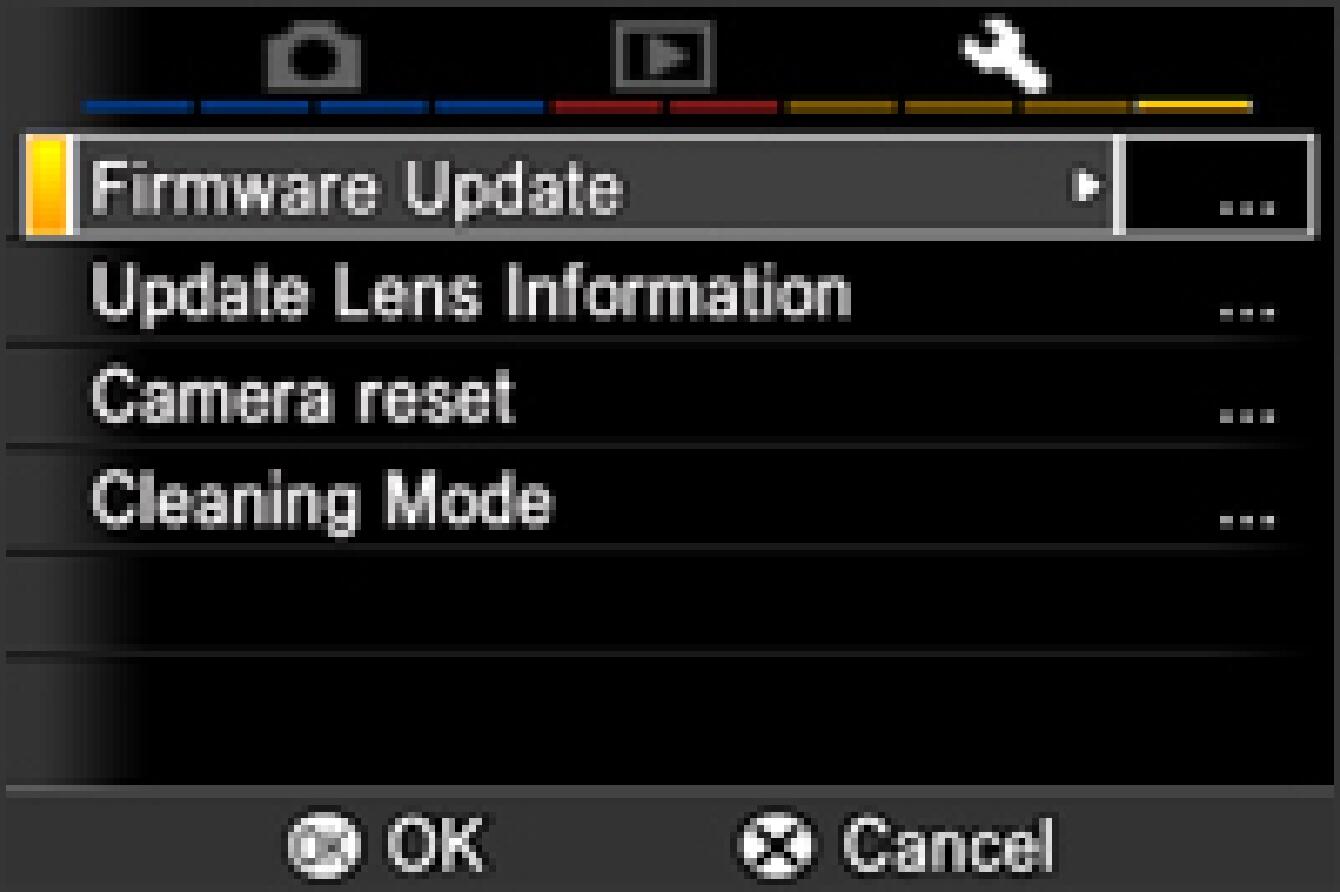This screenshot has width=1340, height=892.
Task: Switch to first red playback tab page
Action: pyautogui.click(x=606, y=106)
